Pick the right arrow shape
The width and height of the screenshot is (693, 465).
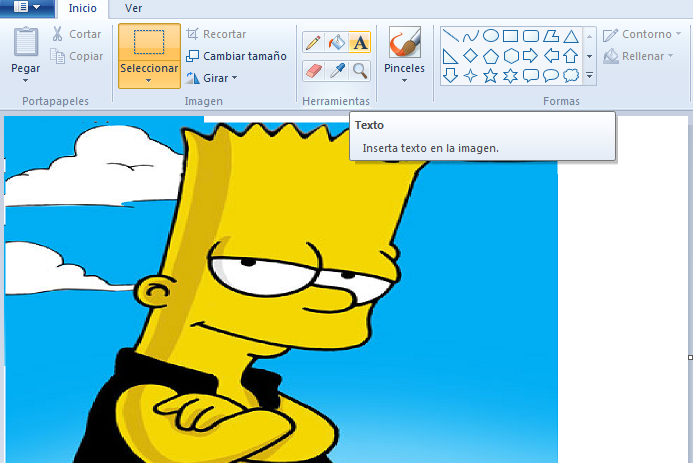(531, 56)
